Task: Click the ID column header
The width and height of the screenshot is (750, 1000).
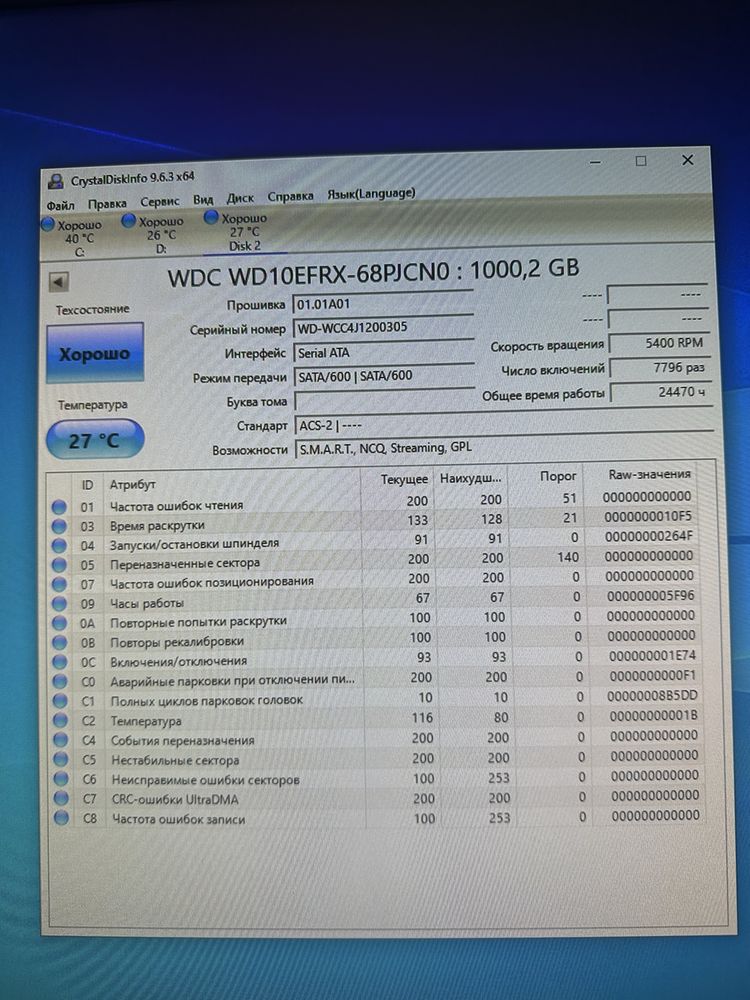Action: pos(87,485)
